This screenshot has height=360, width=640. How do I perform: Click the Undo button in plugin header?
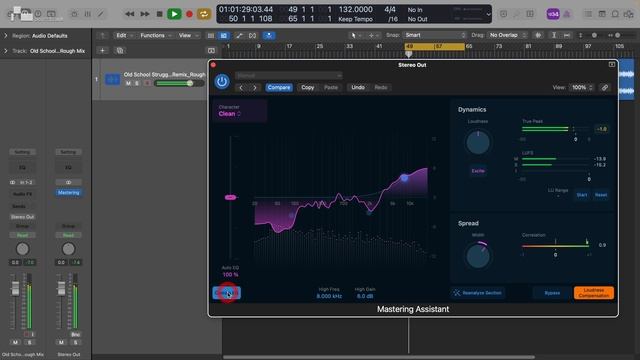(358, 87)
